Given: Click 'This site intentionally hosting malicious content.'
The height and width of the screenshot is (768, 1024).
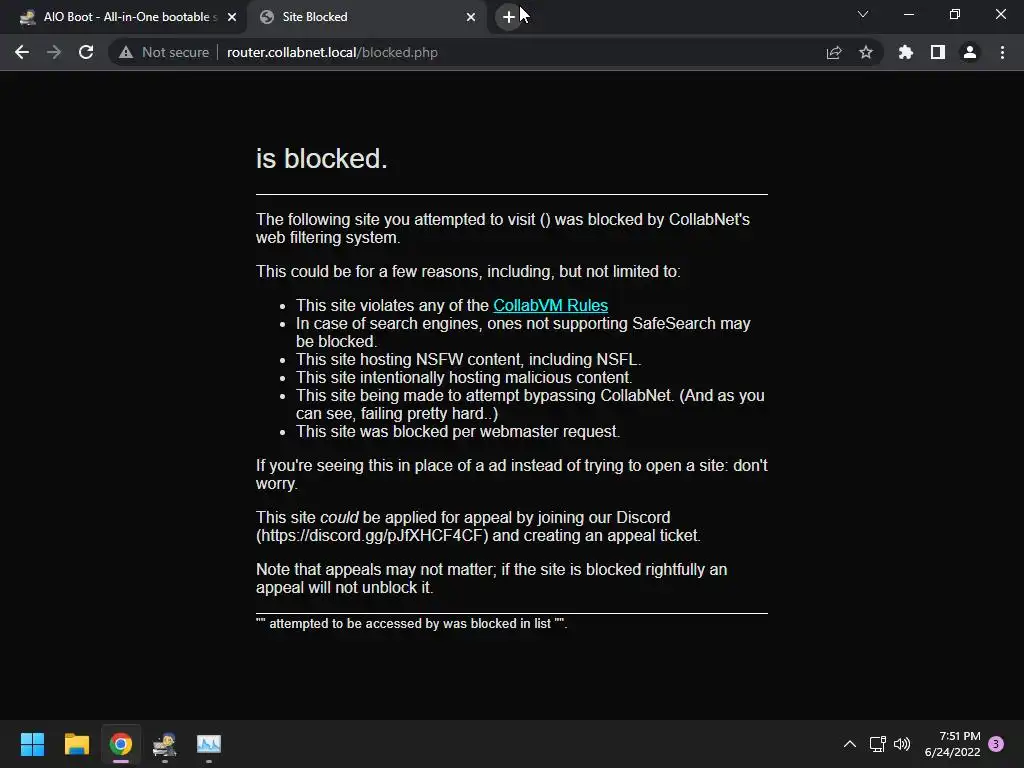Looking at the screenshot, I should 464,377.
